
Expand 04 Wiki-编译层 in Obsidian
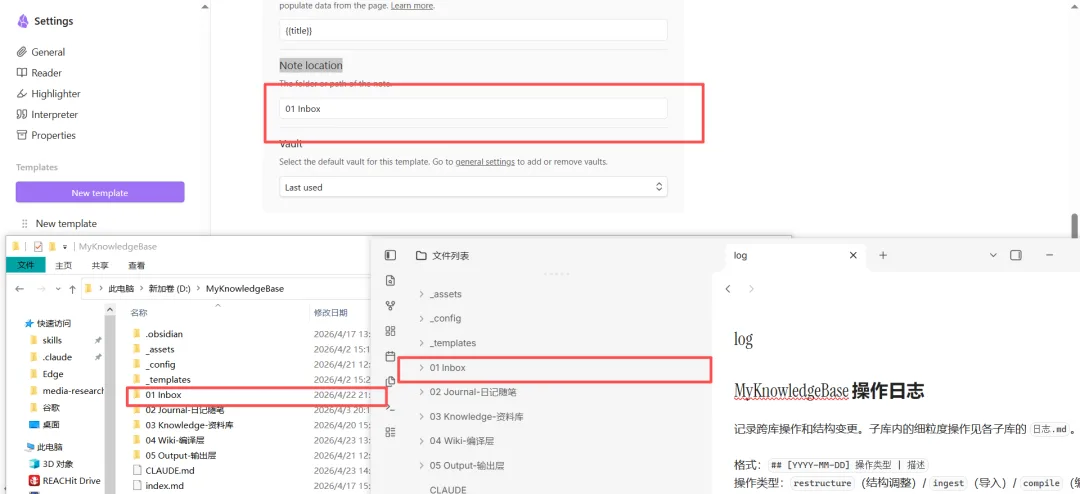pos(421,441)
